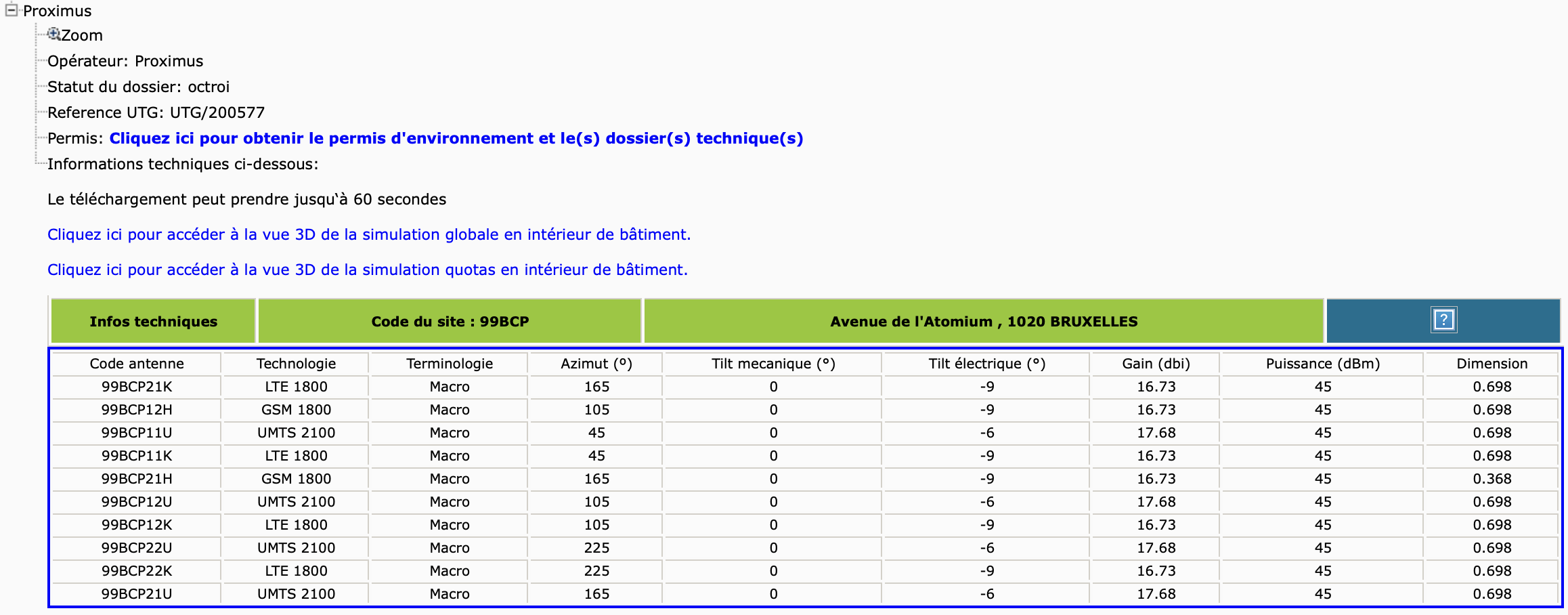Click Azimut 225 in the 99BCP22U row
The image size is (1568, 615).
(596, 548)
